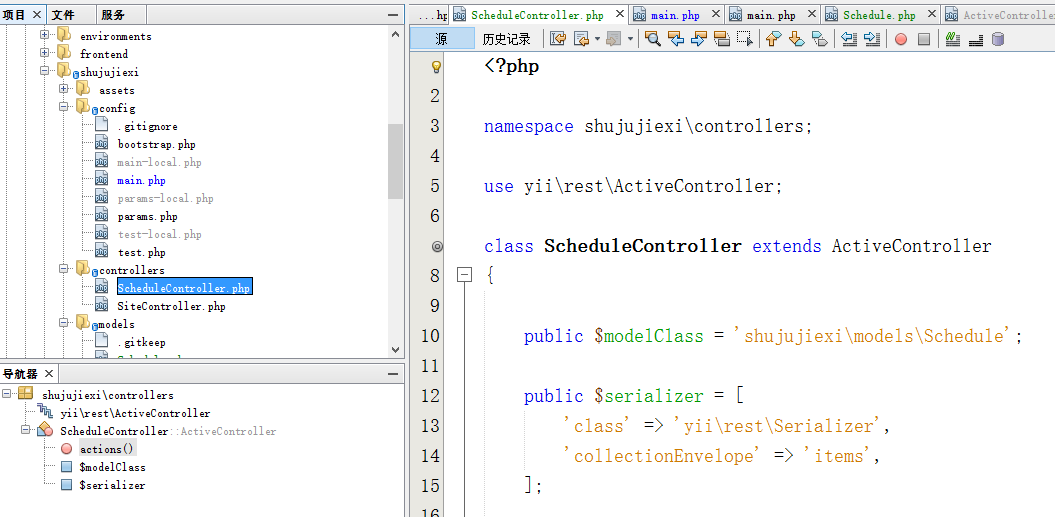Close the 导航器 (Navigator) panel
Screen dimensions: 1055x517
pyautogui.click(x=49, y=374)
